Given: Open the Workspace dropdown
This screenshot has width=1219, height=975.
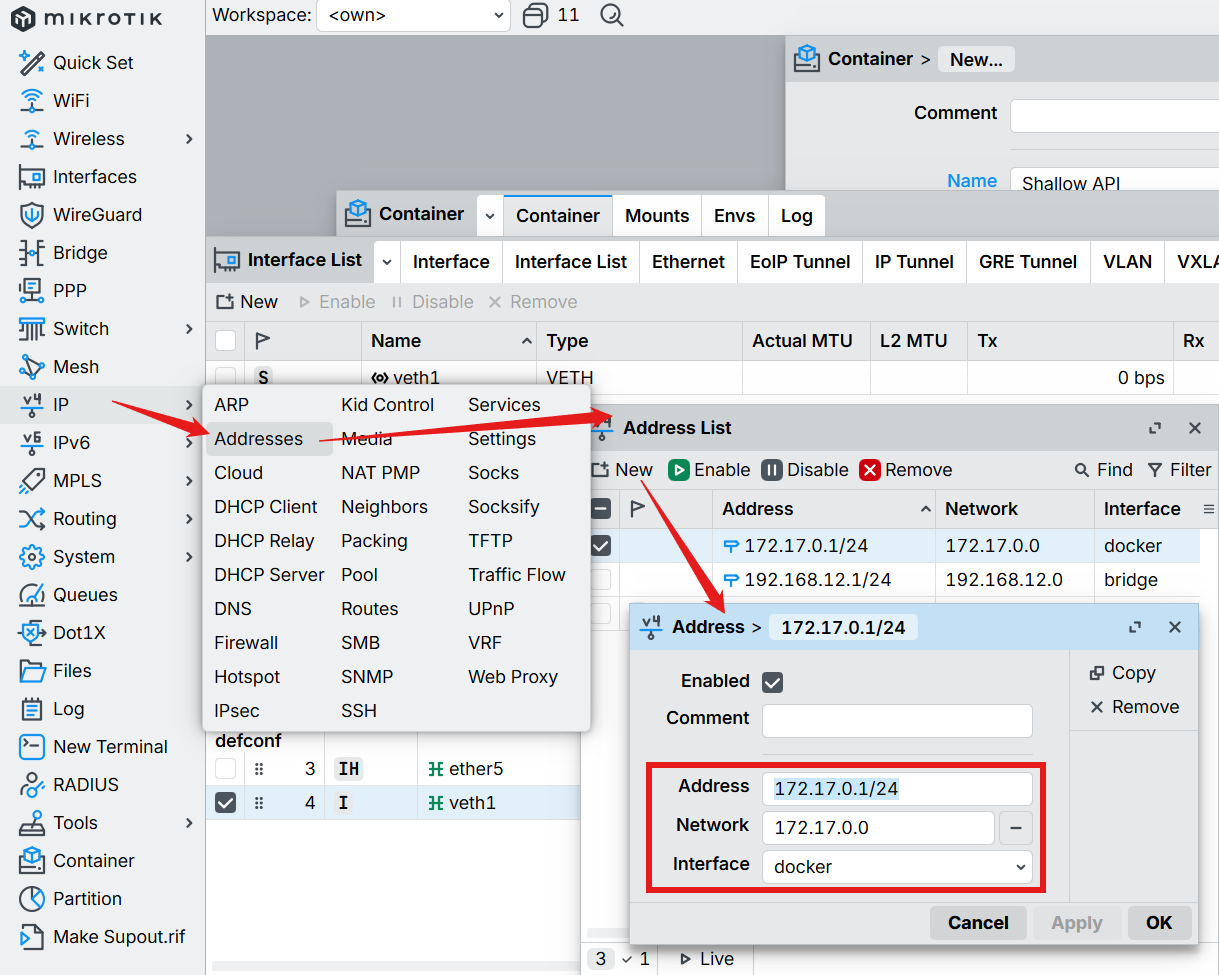Looking at the screenshot, I should coord(413,15).
